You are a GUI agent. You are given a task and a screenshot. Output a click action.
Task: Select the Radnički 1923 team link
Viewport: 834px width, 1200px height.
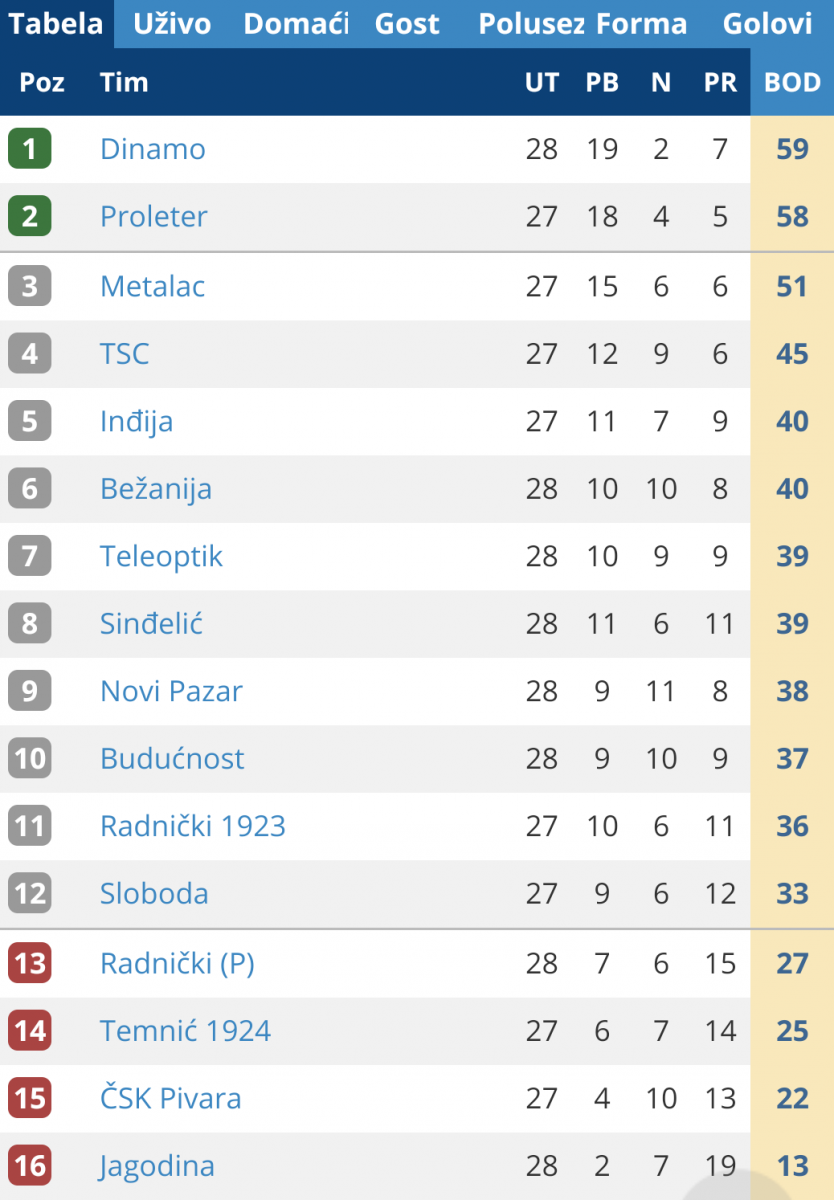[x=193, y=826]
